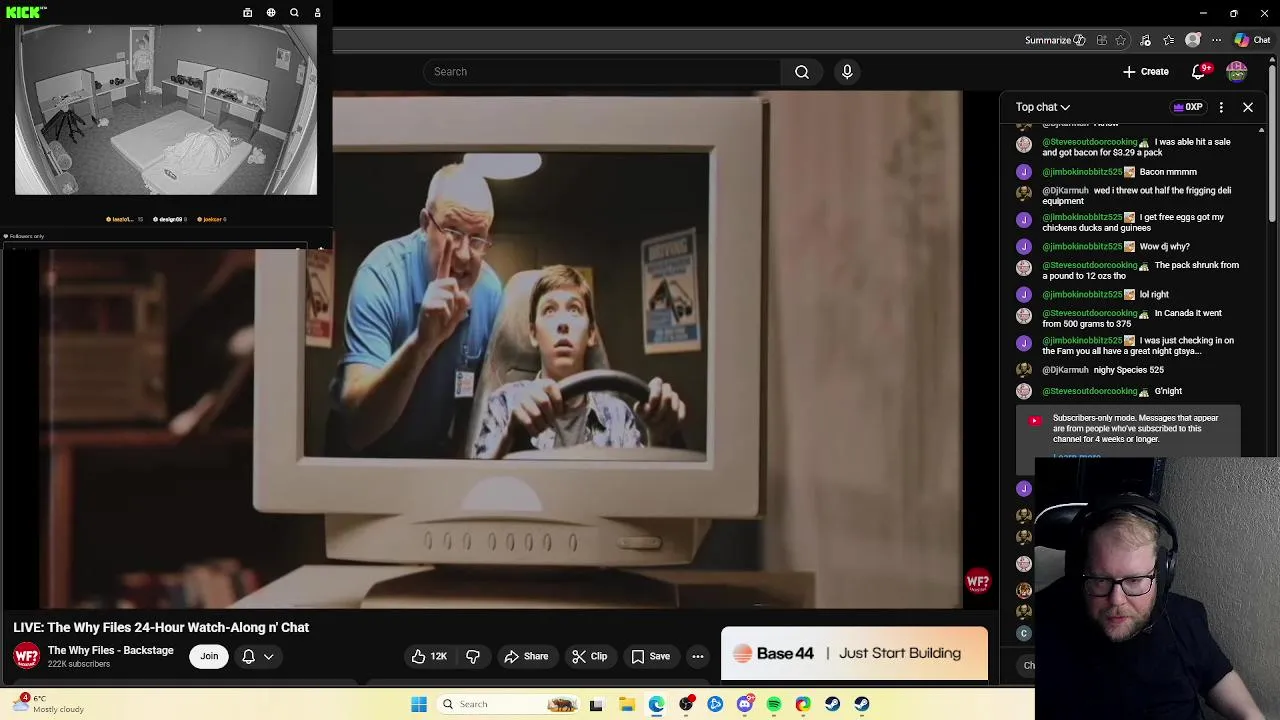
Task: Click the Join membership button
Action: [209, 656]
